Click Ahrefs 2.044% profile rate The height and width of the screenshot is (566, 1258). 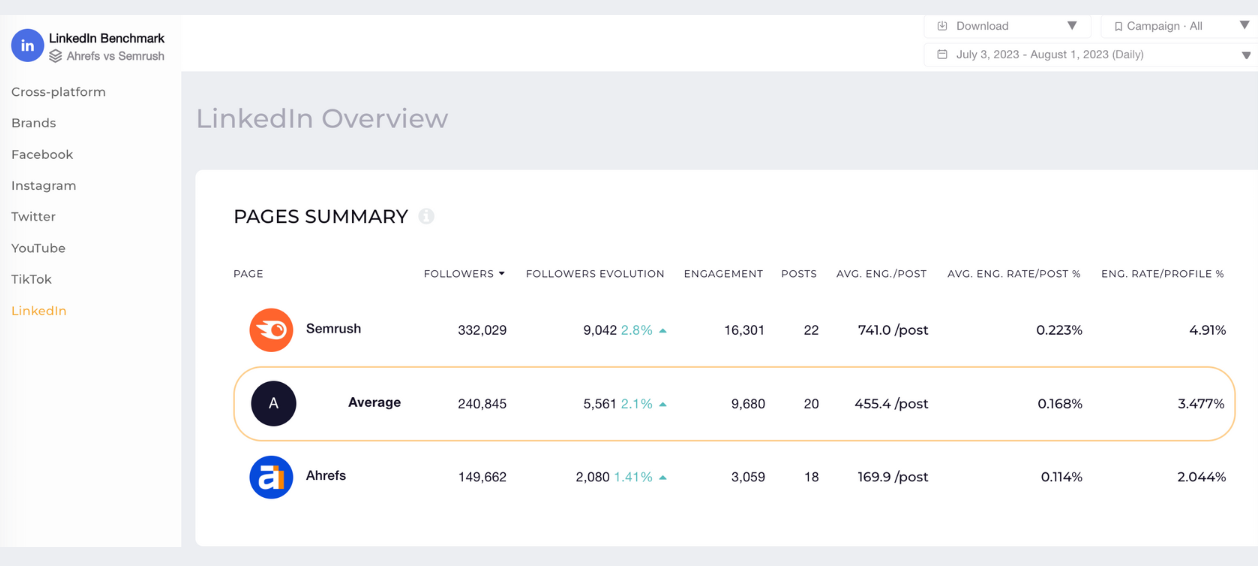(x=1202, y=477)
